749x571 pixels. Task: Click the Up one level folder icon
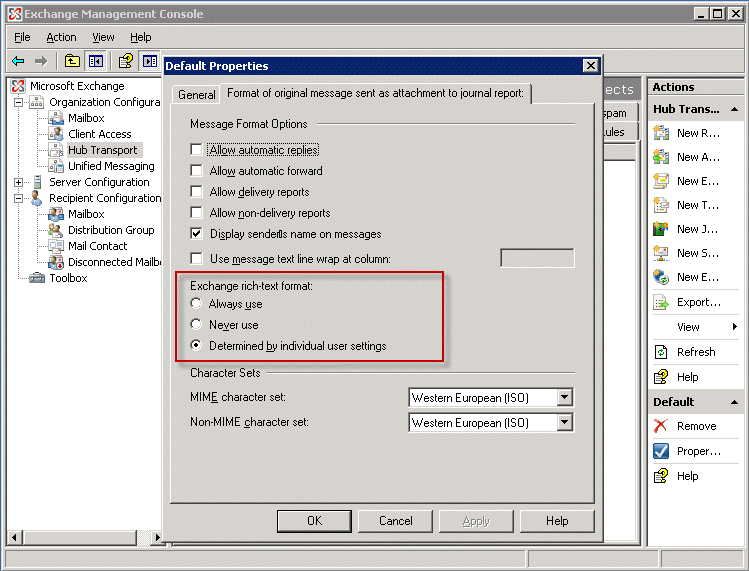coord(72,61)
